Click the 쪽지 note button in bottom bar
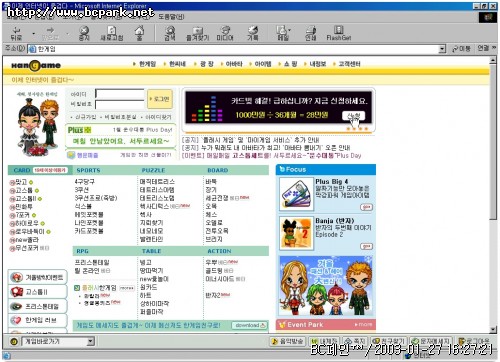Screen dimensions: 500x362 coord(355,341)
